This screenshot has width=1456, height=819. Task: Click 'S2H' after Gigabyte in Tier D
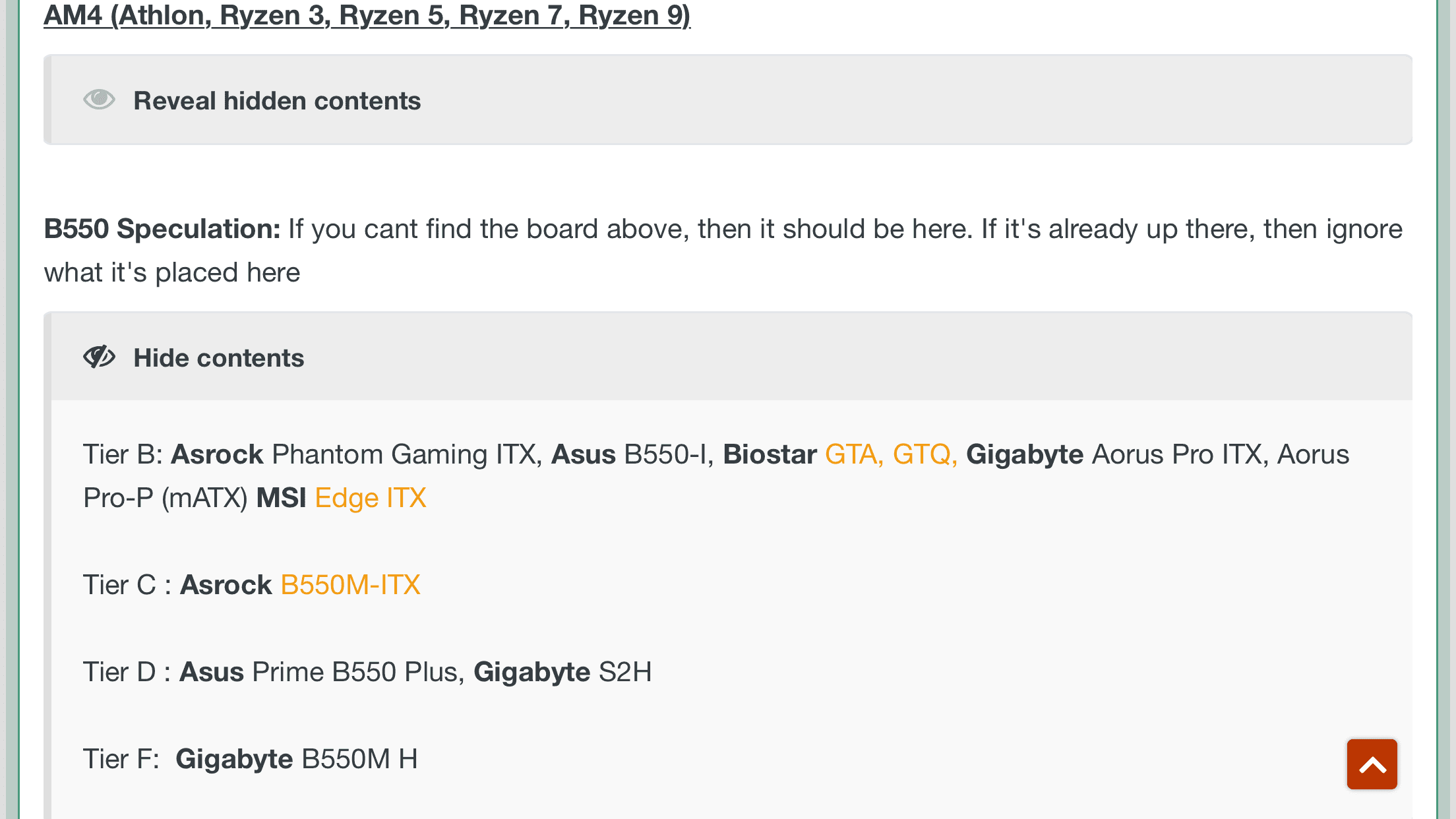pos(625,672)
